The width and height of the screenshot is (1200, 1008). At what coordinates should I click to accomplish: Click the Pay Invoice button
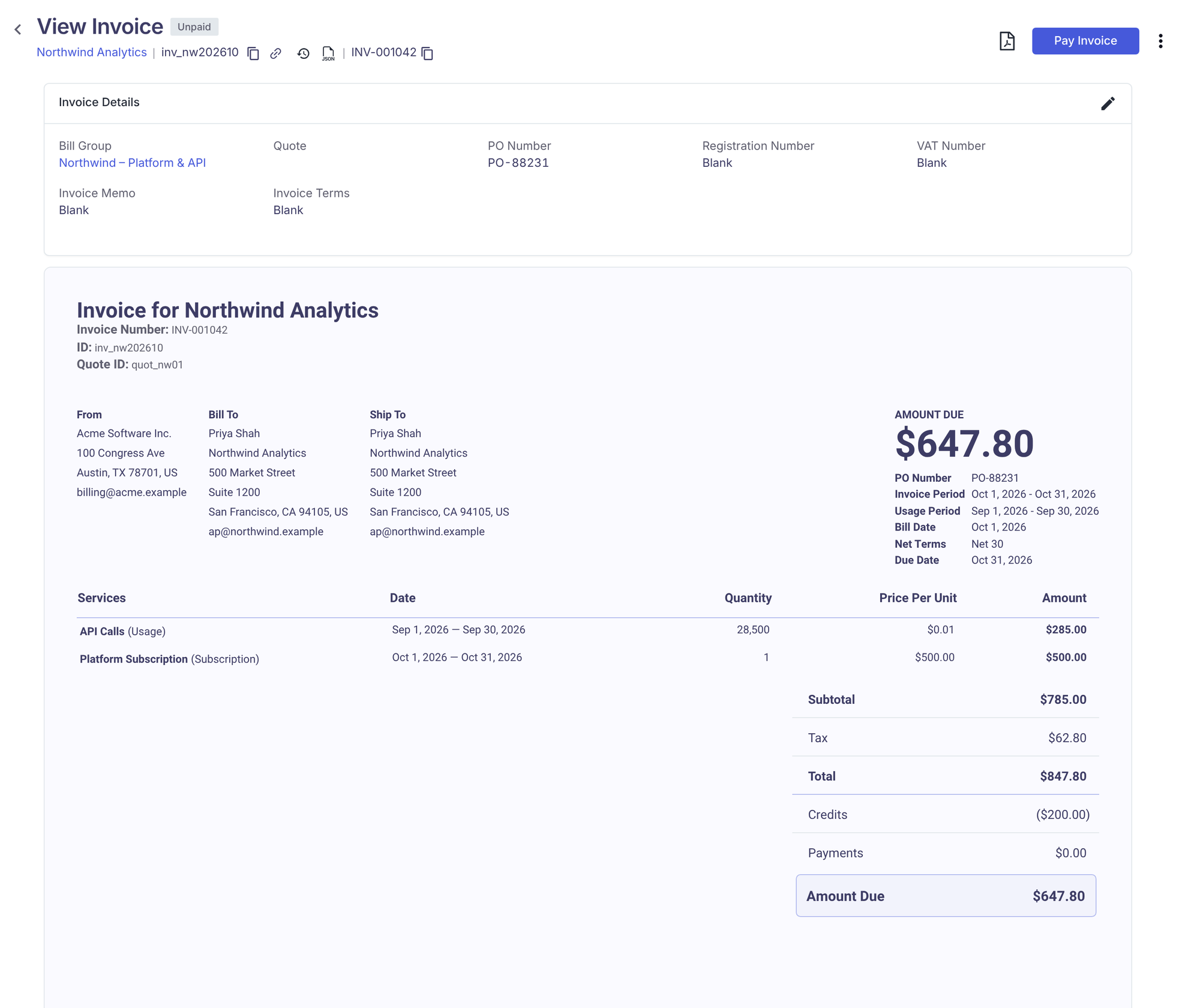(1085, 41)
